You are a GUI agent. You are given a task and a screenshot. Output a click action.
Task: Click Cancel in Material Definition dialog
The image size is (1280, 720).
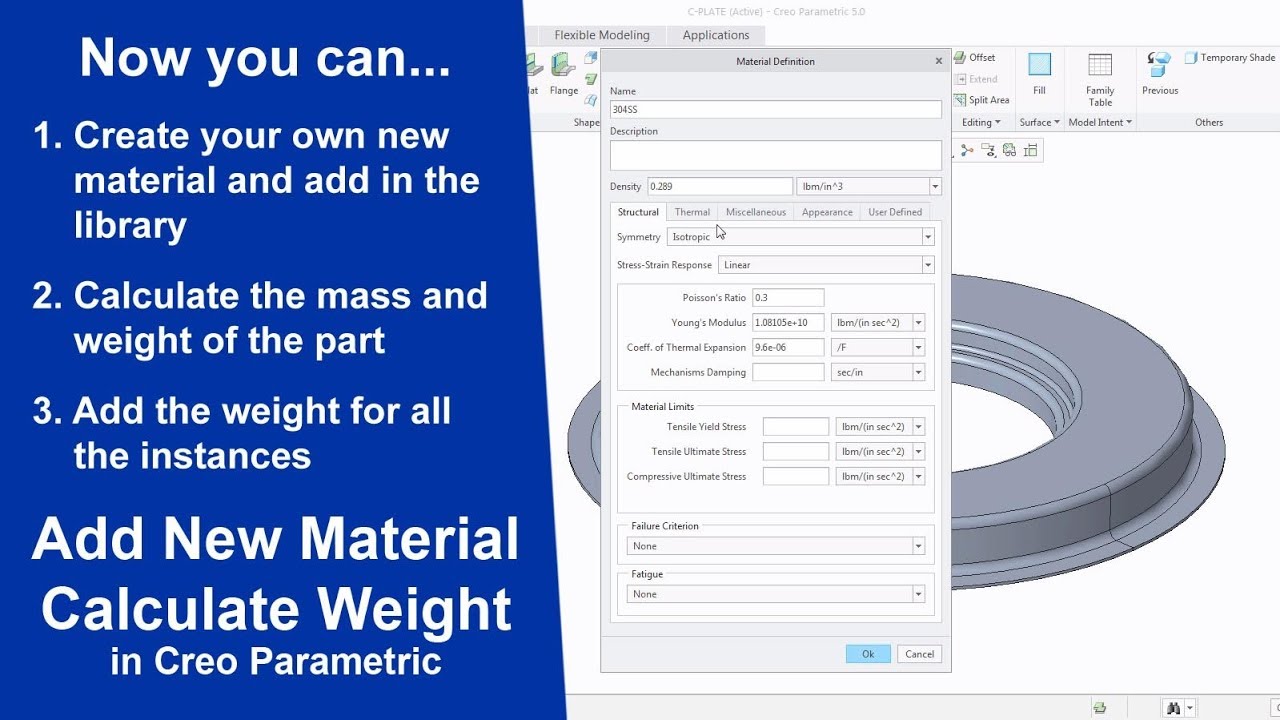pyautogui.click(x=919, y=654)
